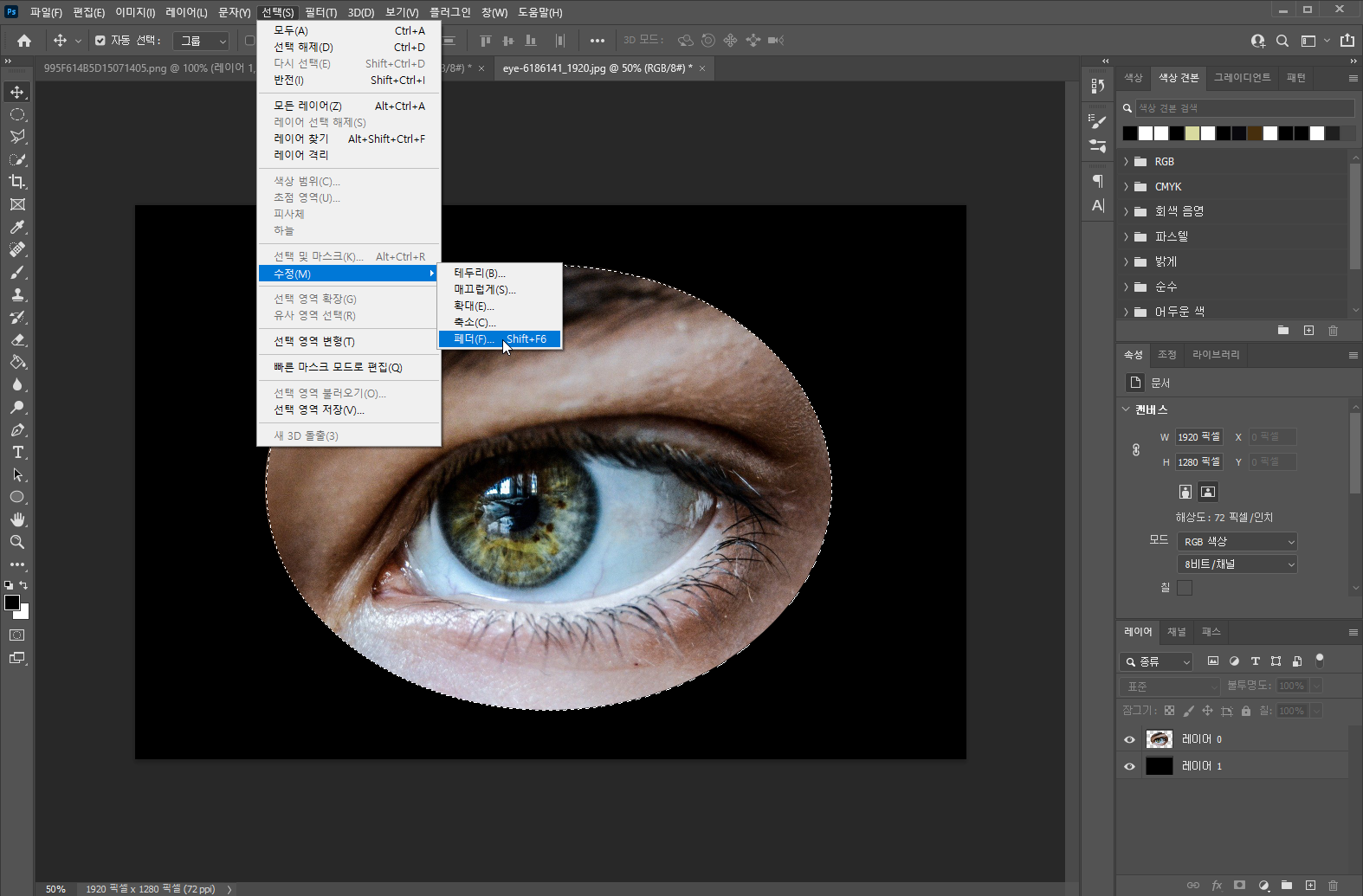Hide 레이어 1 using its eye icon
Screen dimensions: 1363x896
coord(1129,766)
